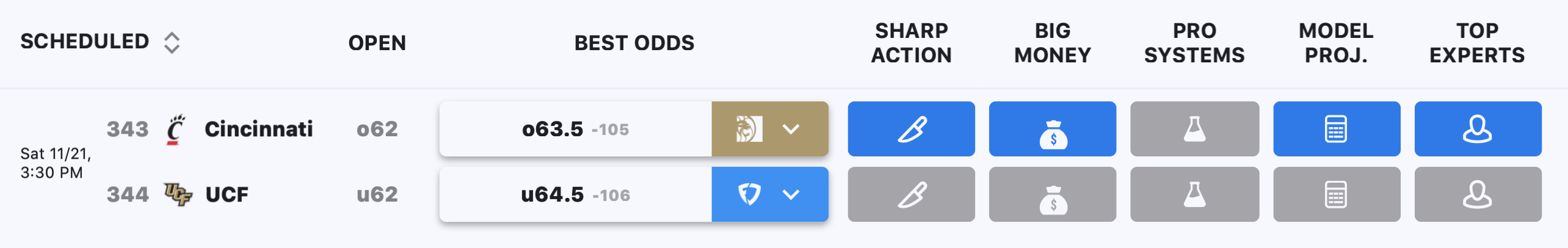Screen dimensions: 1568x248
Task: Click UCF Top Experts person icon
Action: [1478, 194]
